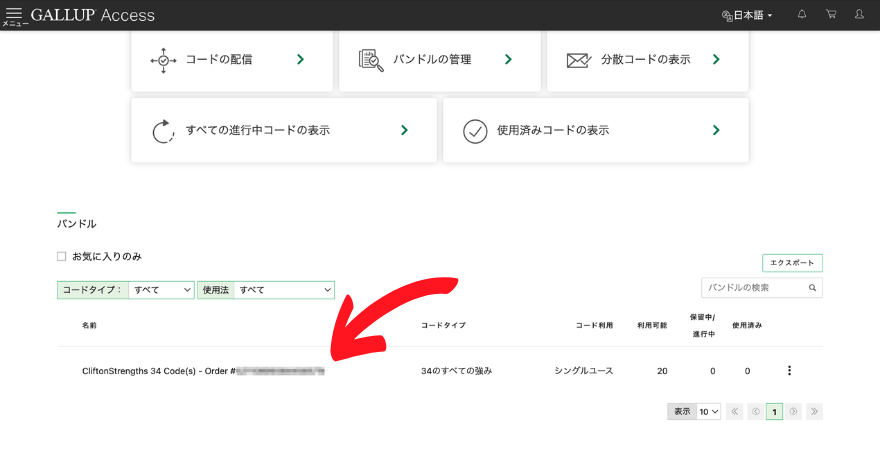Viewport: 880px width, 450px height.
Task: Click the available count 20
Action: [662, 371]
